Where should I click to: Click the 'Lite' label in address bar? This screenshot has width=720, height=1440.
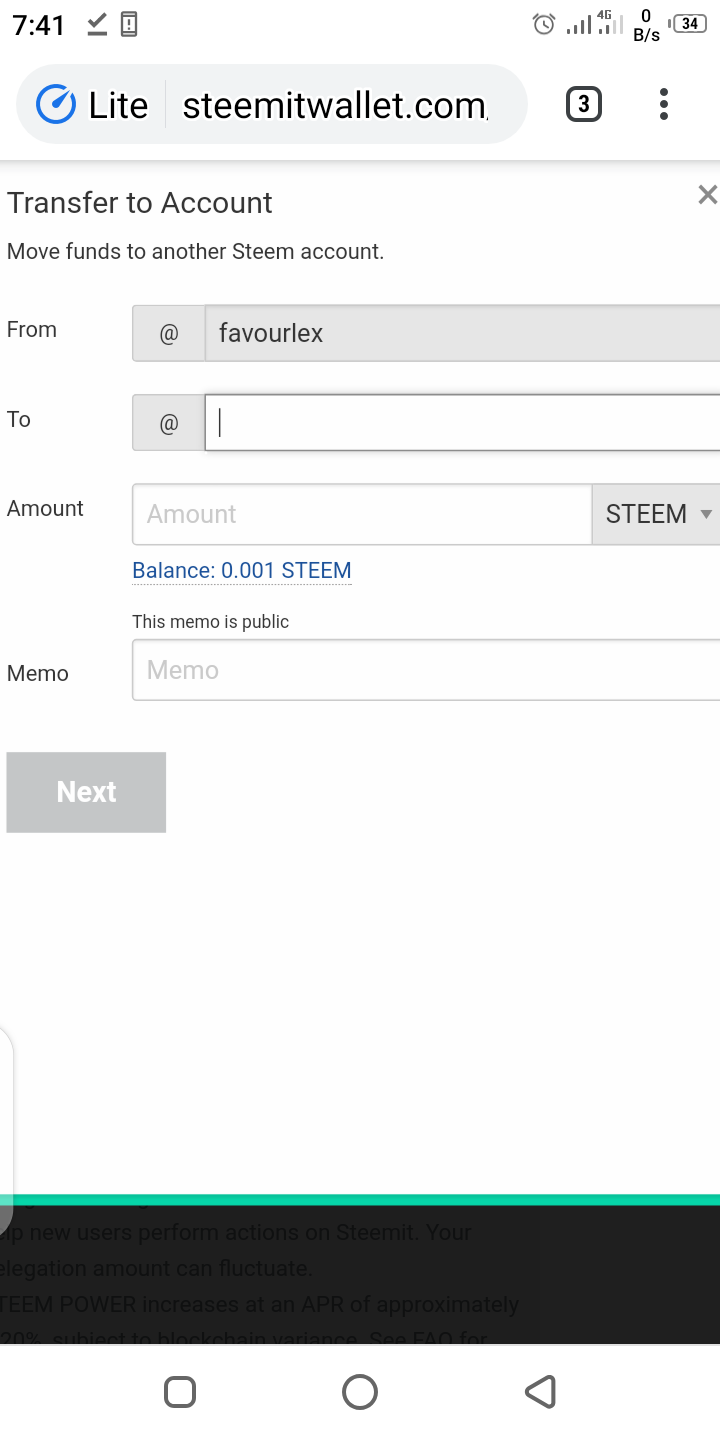118,105
